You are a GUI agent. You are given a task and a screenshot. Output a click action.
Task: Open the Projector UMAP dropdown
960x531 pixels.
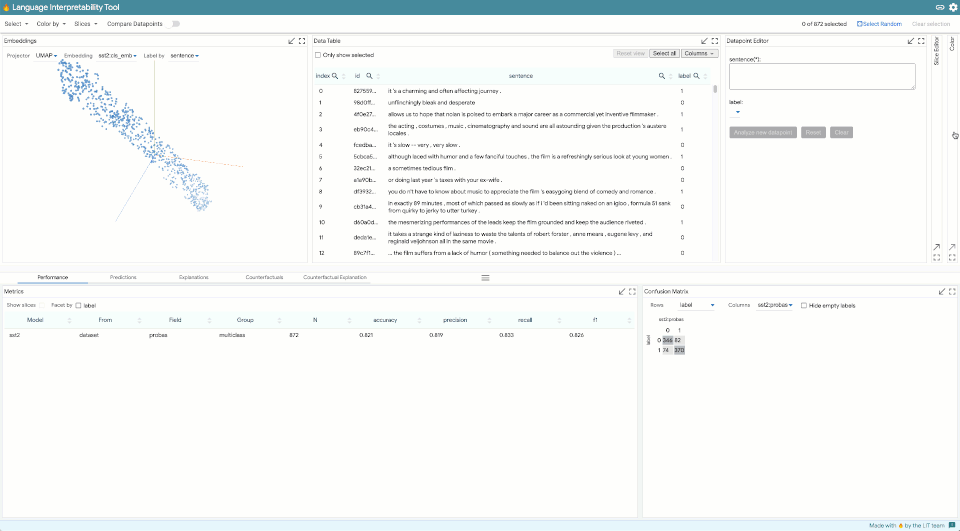pyautogui.click(x=46, y=56)
